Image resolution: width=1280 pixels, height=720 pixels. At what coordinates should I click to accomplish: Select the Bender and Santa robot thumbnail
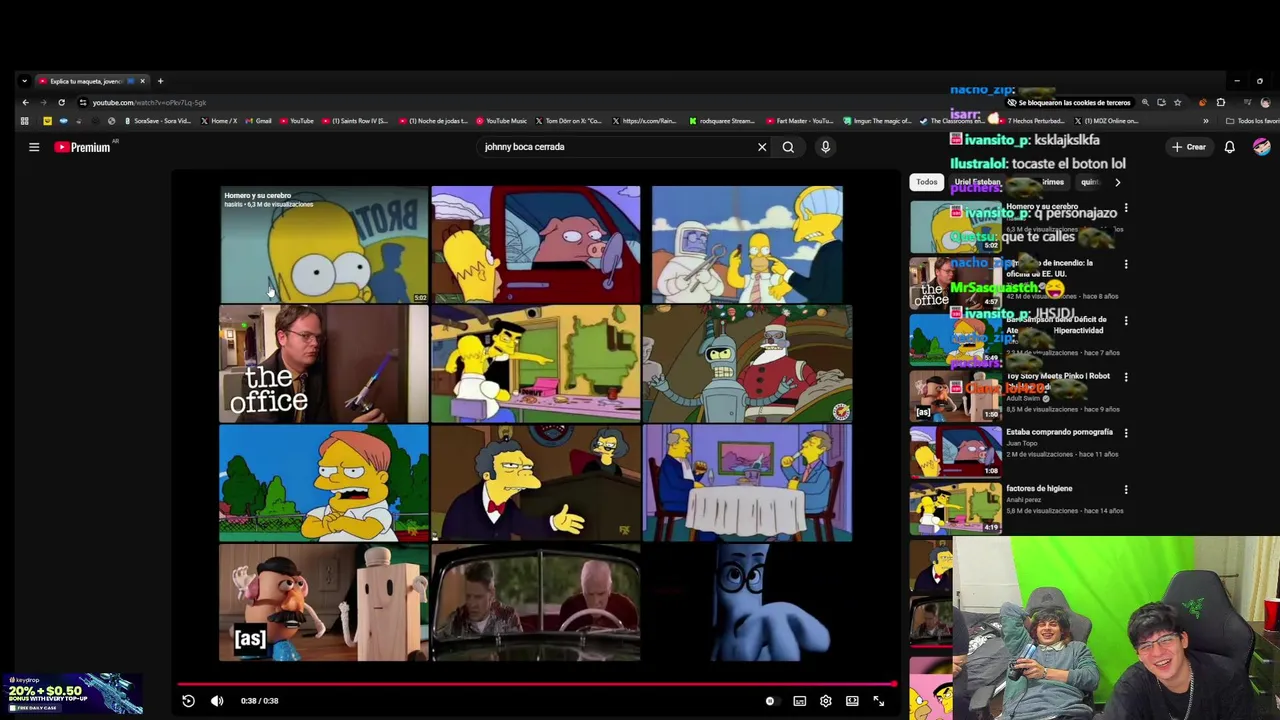pos(748,364)
